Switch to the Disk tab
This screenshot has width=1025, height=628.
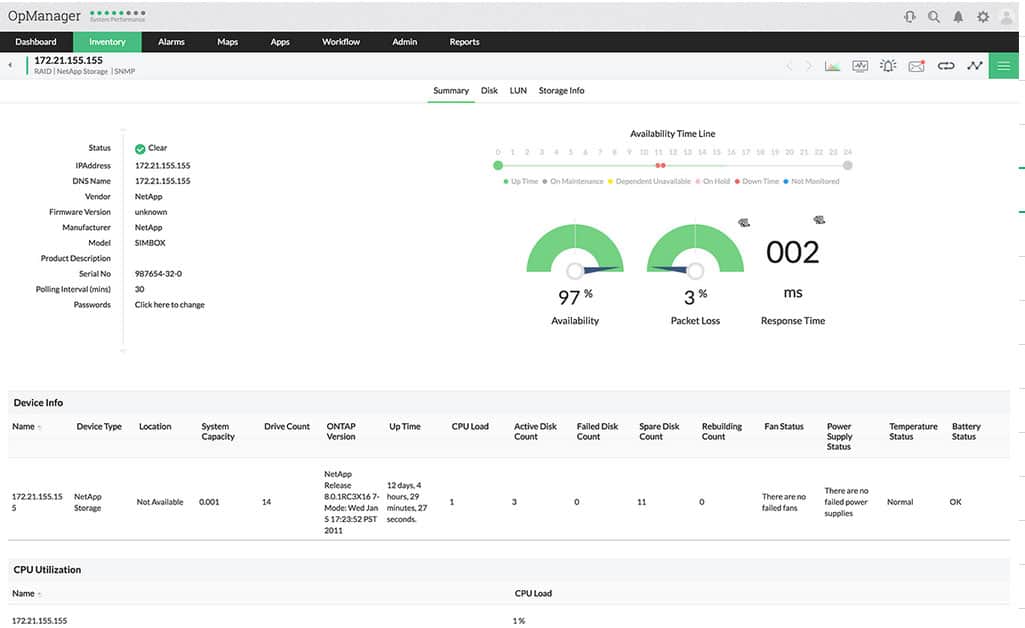click(x=490, y=91)
